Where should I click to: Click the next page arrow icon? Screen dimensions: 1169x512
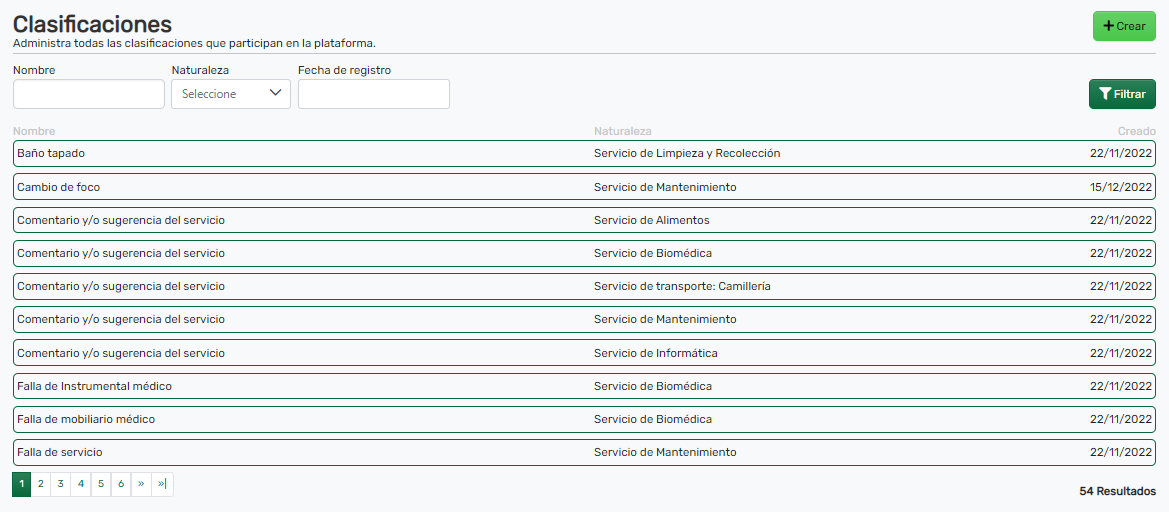141,484
